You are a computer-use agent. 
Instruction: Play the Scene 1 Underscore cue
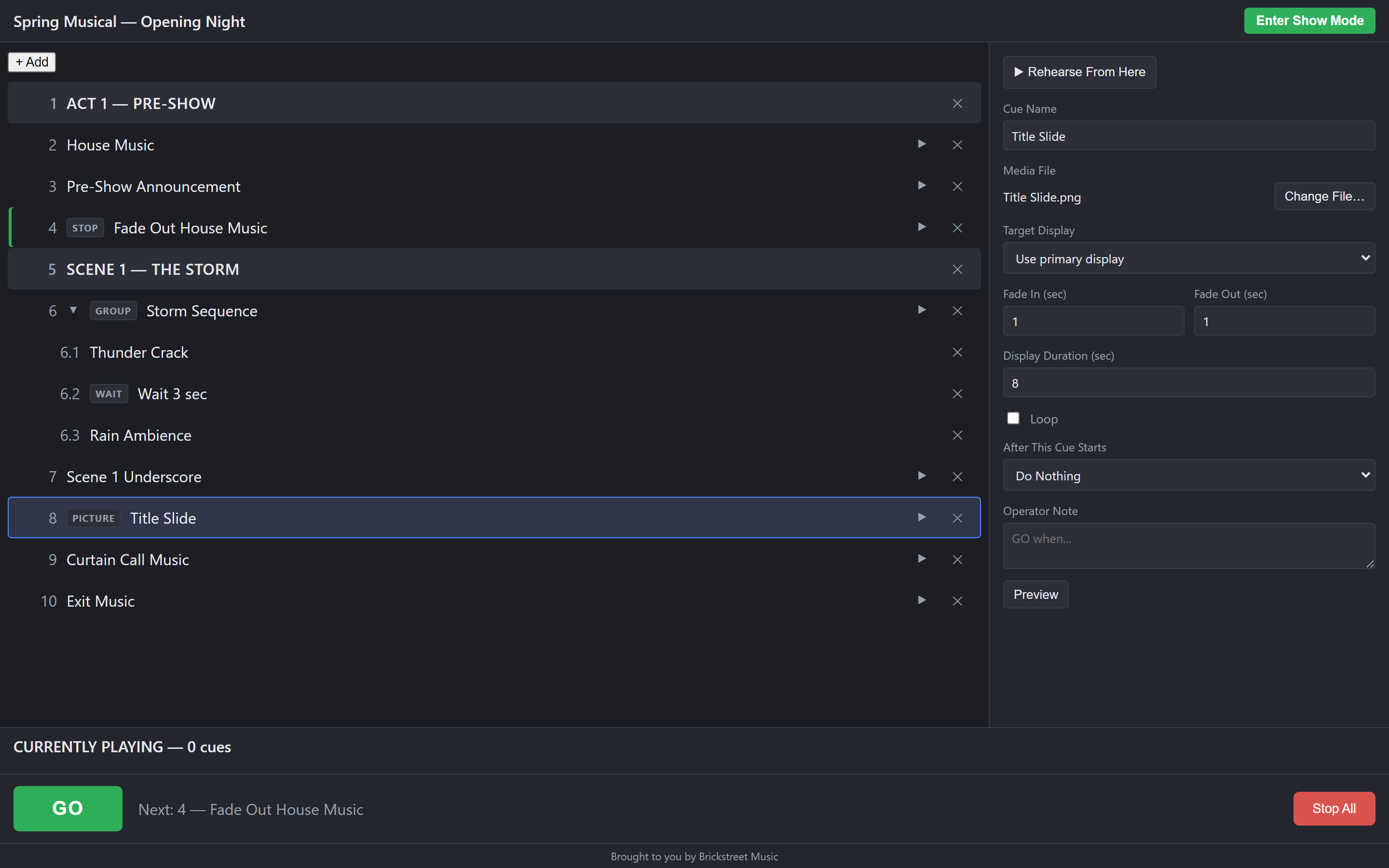pyautogui.click(x=922, y=476)
